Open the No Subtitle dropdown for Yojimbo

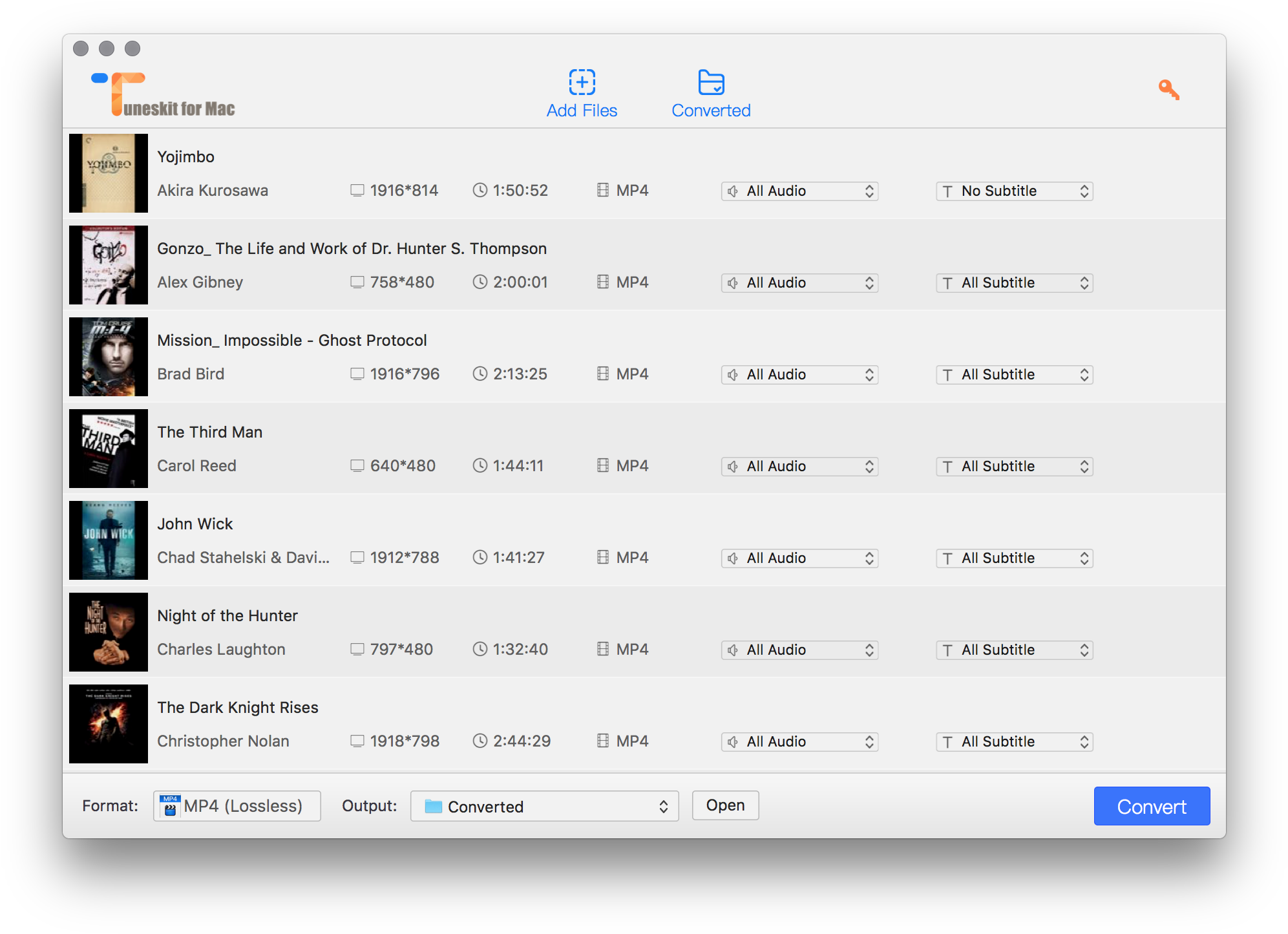[1013, 191]
